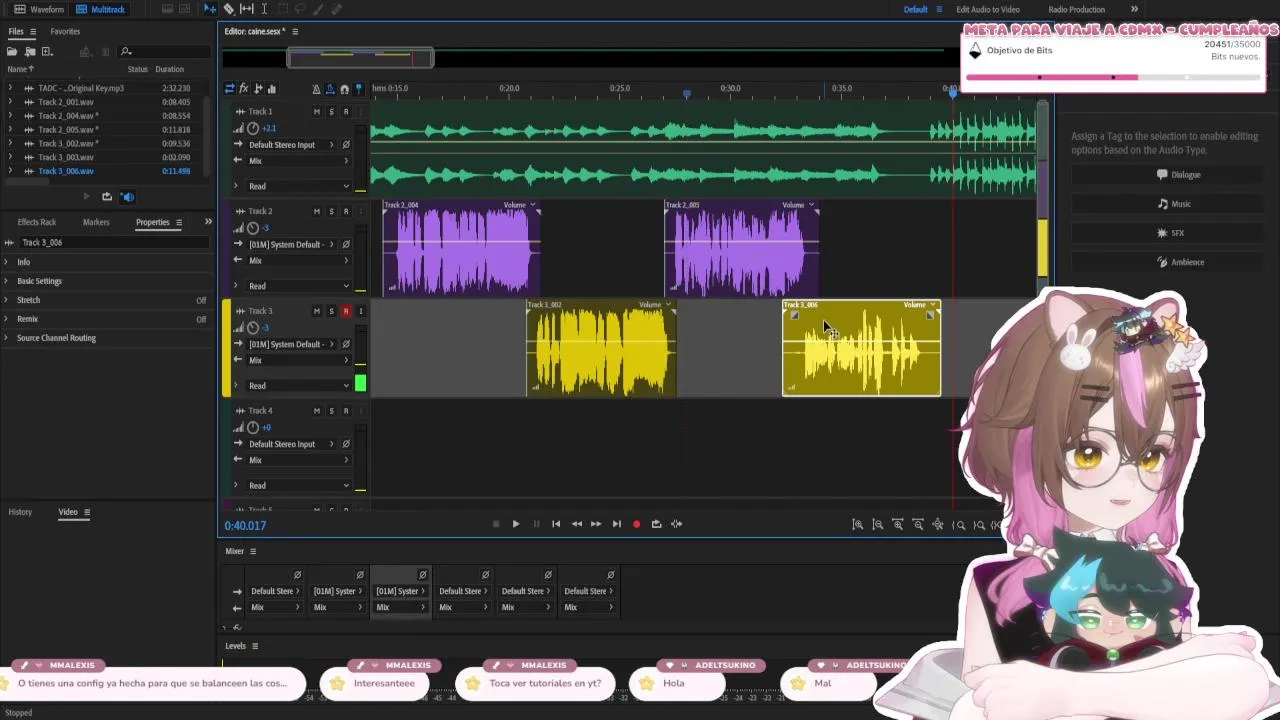Switch to Multitrack view
Image resolution: width=1280 pixels, height=720 pixels.
click(100, 9)
